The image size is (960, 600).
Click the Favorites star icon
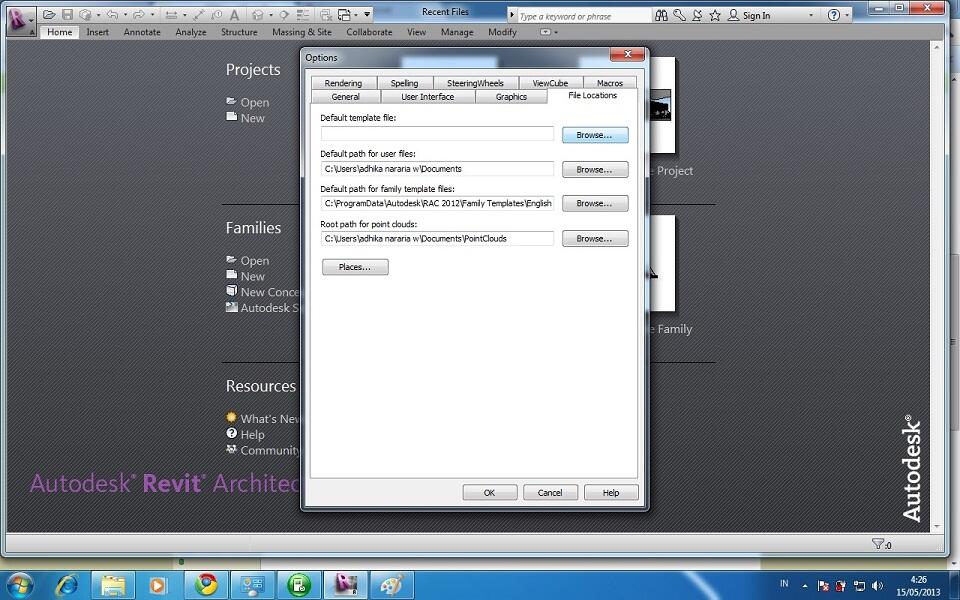pyautogui.click(x=714, y=15)
